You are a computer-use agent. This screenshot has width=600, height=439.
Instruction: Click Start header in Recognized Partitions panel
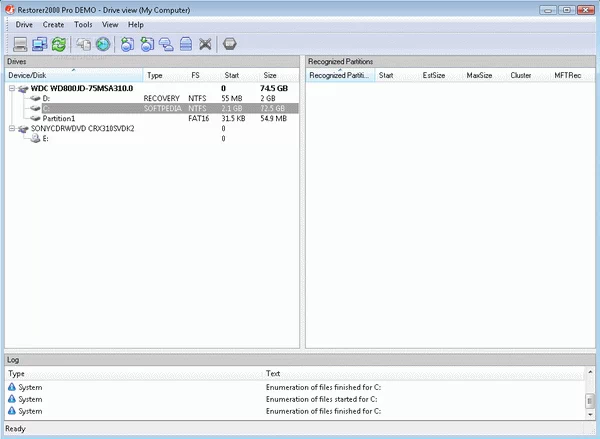pyautogui.click(x=396, y=75)
